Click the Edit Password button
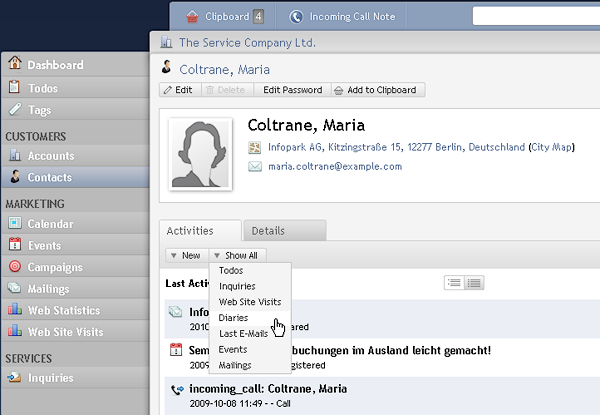 click(x=293, y=90)
